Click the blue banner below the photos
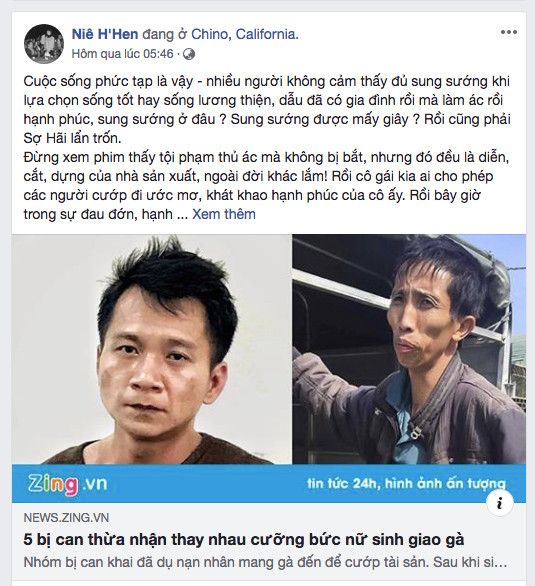The image size is (535, 586). click(269, 483)
